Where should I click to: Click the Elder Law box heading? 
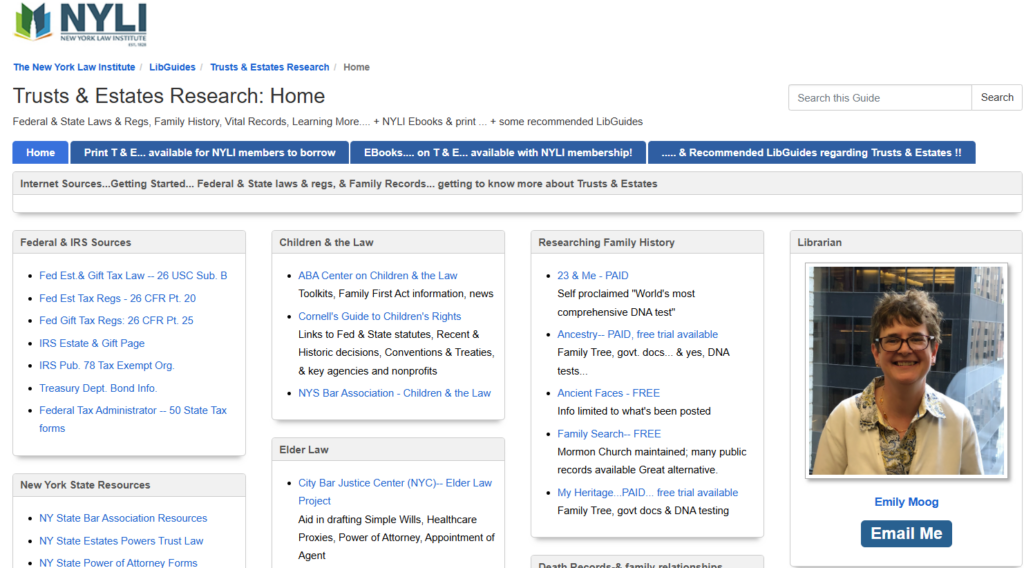304,450
